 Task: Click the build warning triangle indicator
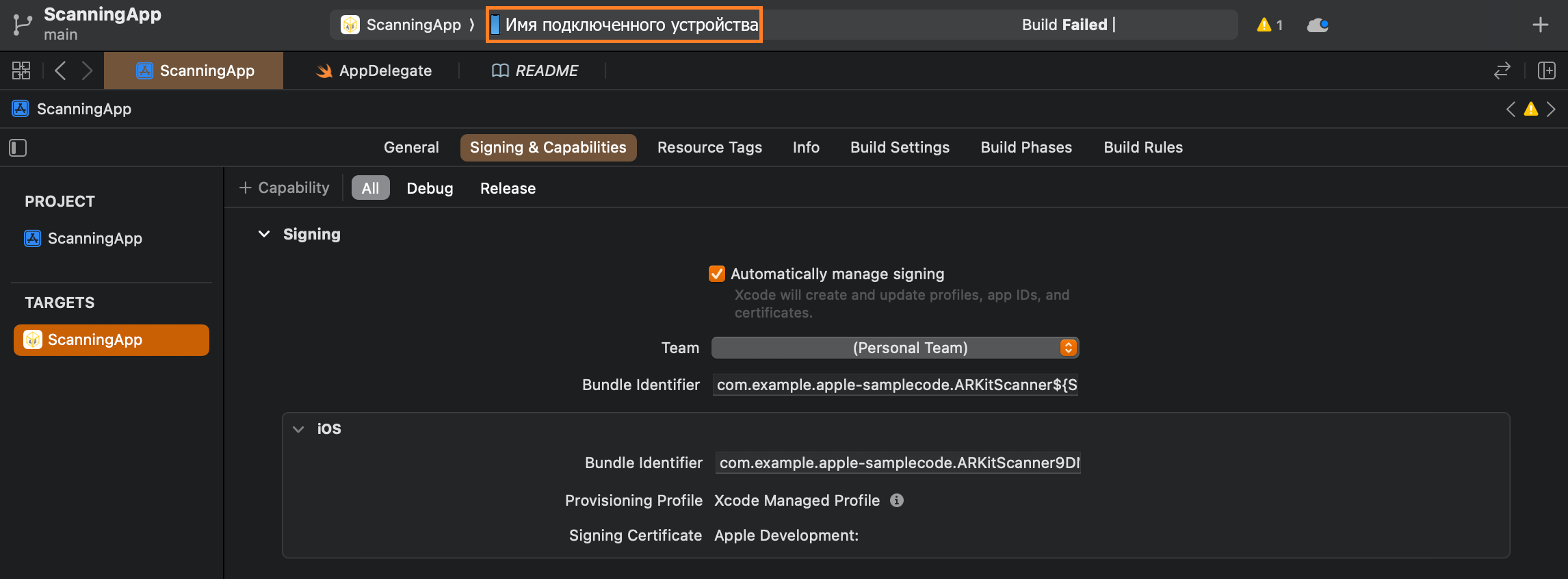click(x=1264, y=25)
